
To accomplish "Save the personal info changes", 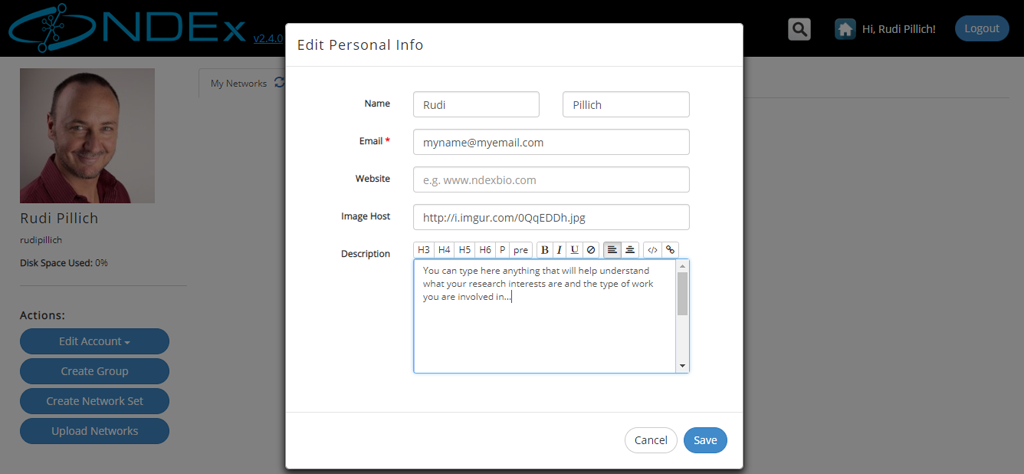I will click(x=705, y=440).
